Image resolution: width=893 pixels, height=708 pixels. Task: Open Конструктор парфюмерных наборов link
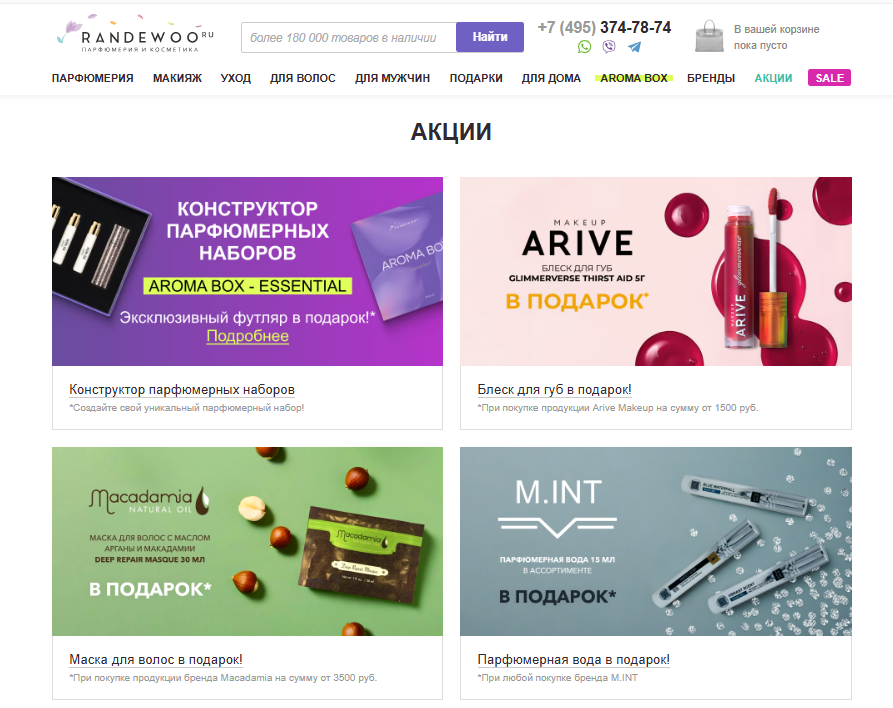pos(182,390)
